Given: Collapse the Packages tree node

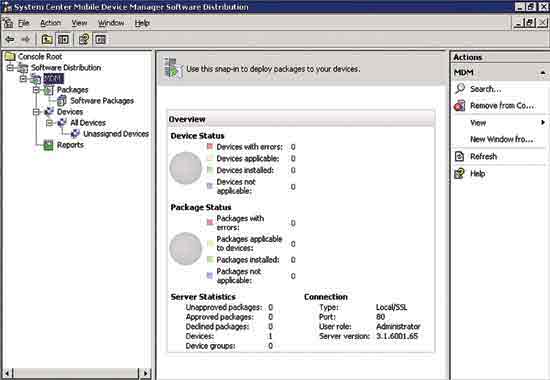Looking at the screenshot, I should (36, 90).
